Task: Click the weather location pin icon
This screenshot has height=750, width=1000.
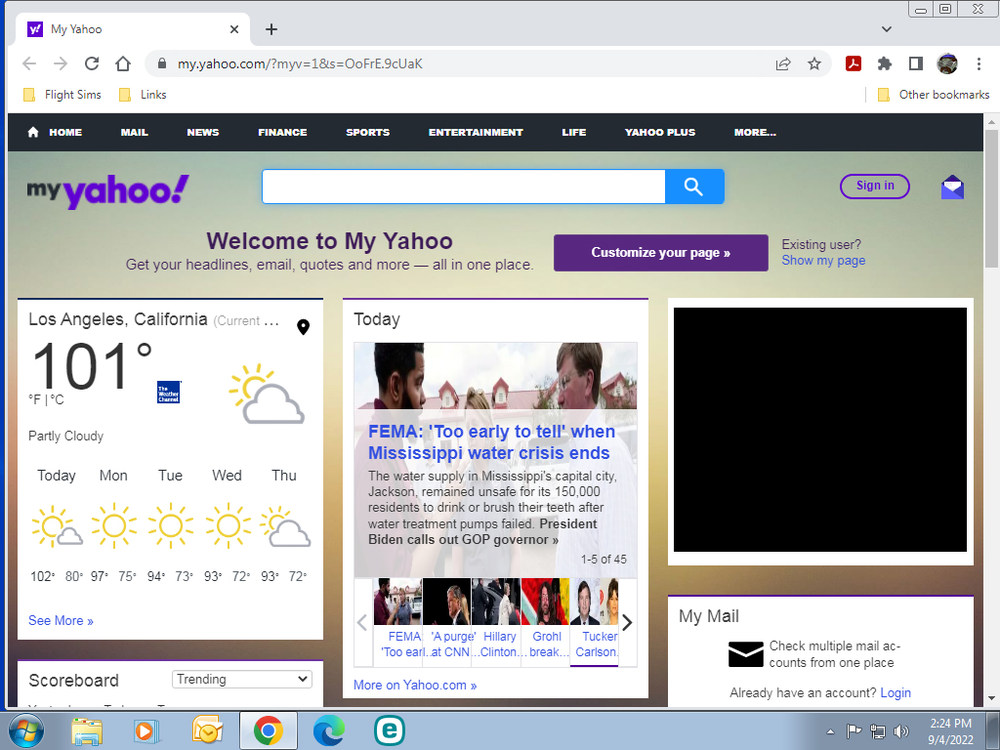Action: (304, 327)
